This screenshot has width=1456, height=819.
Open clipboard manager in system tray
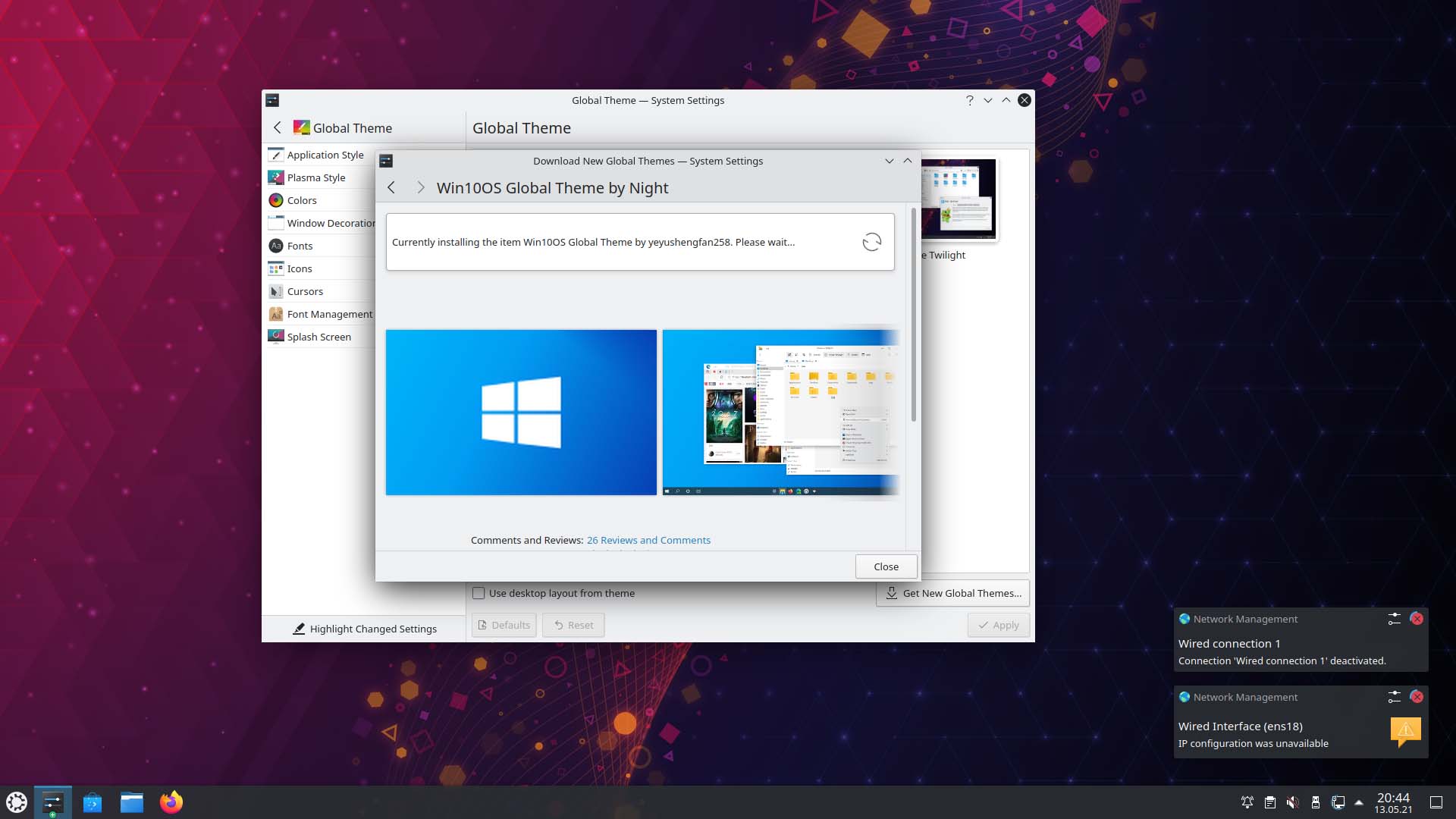tap(1270, 802)
